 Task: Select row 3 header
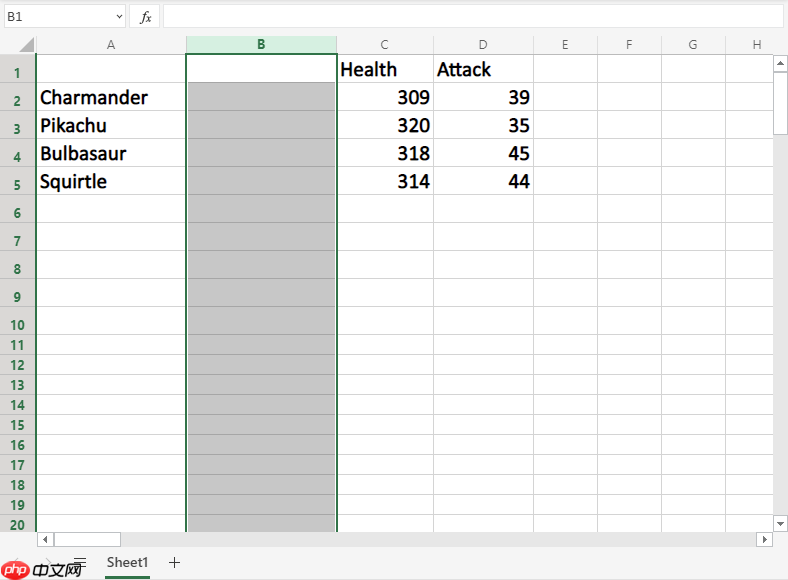(x=18, y=125)
